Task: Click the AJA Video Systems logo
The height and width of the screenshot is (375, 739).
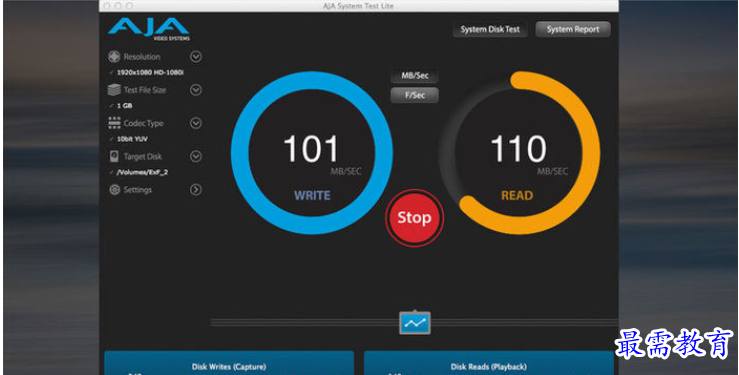Action: pyautogui.click(x=149, y=29)
